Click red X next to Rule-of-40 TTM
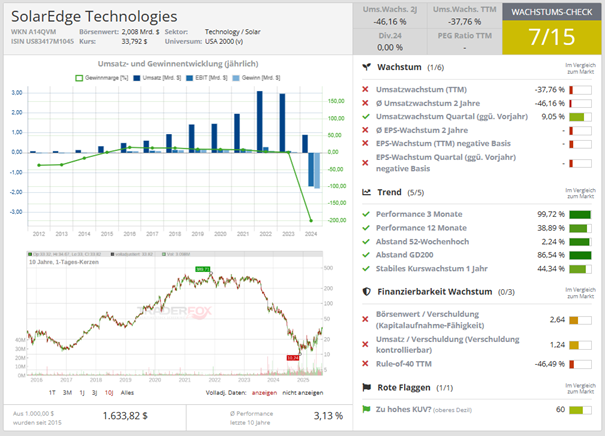Screen dimensions: 605x436 [365, 363]
